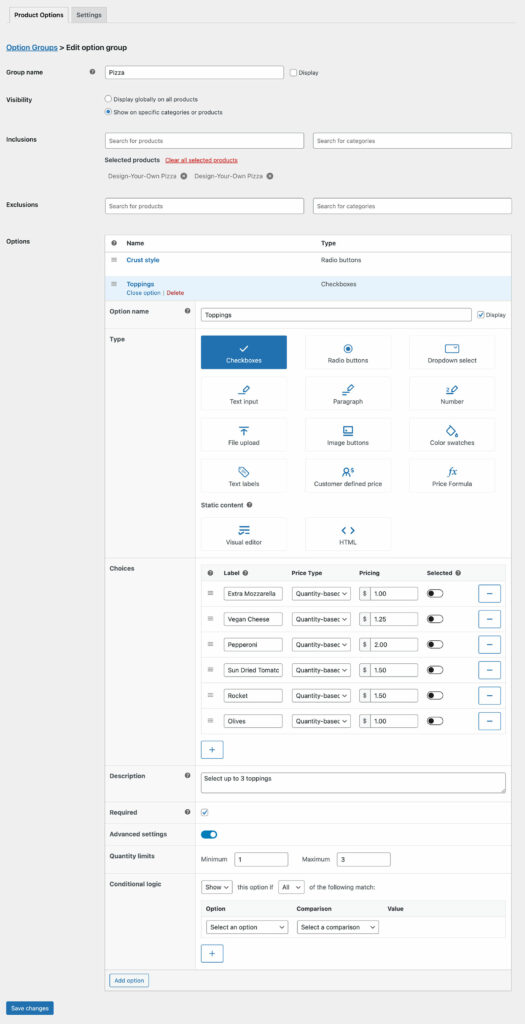Select Display globally on all products
This screenshot has height=1024, width=525.
(108, 99)
